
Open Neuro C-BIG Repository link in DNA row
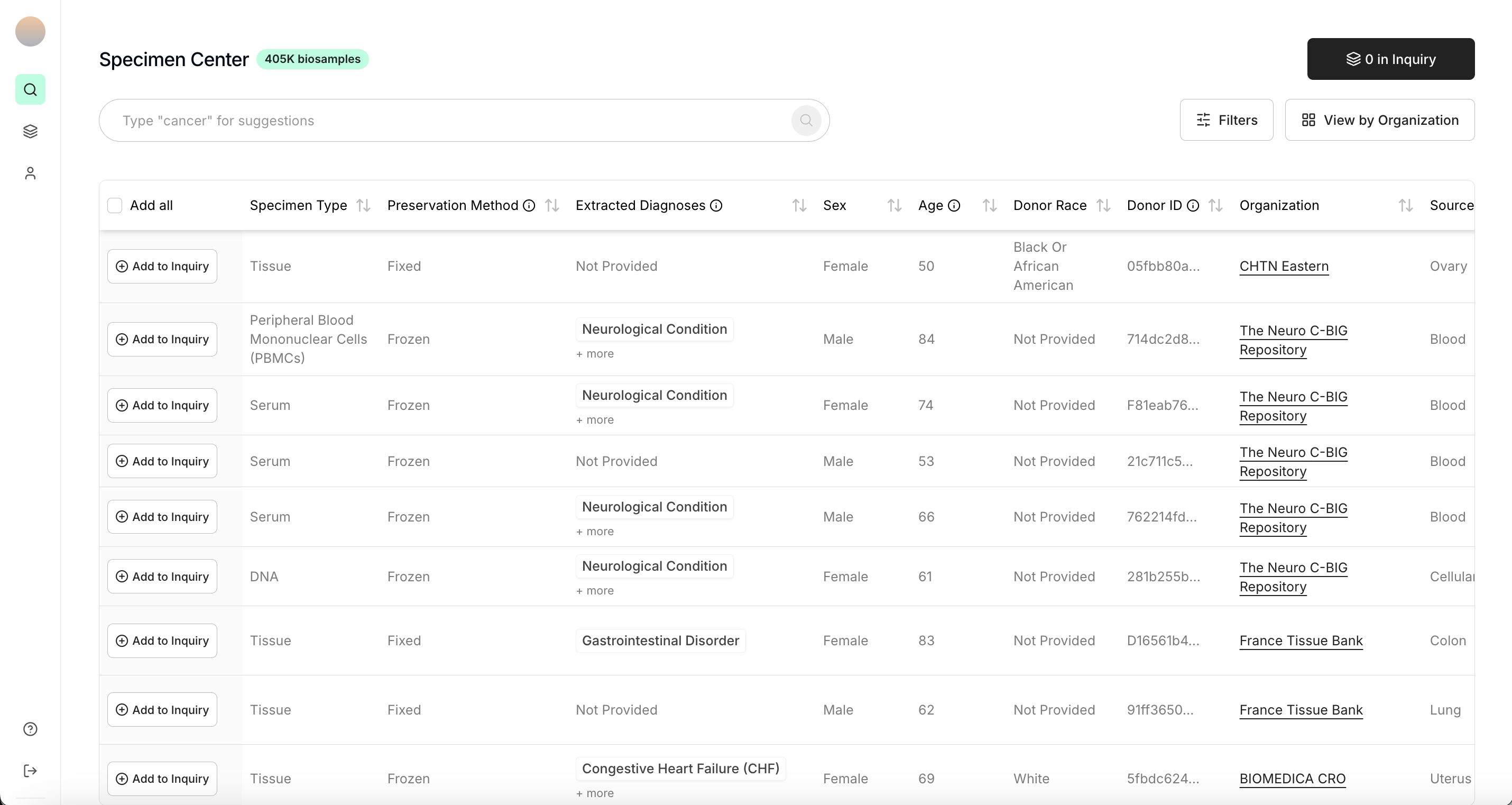[1293, 578]
